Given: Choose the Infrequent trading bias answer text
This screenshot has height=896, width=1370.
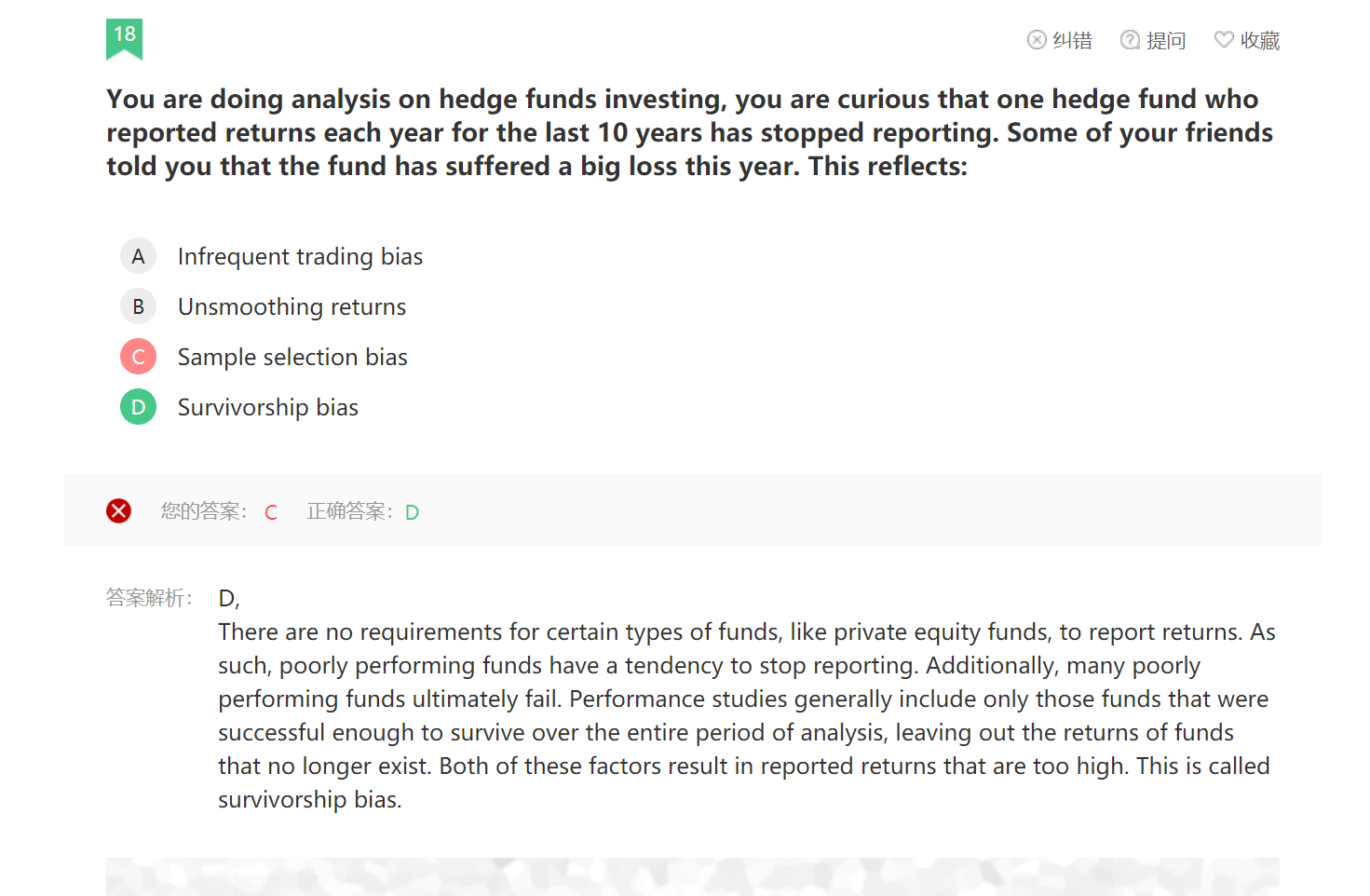Looking at the screenshot, I should tap(300, 256).
